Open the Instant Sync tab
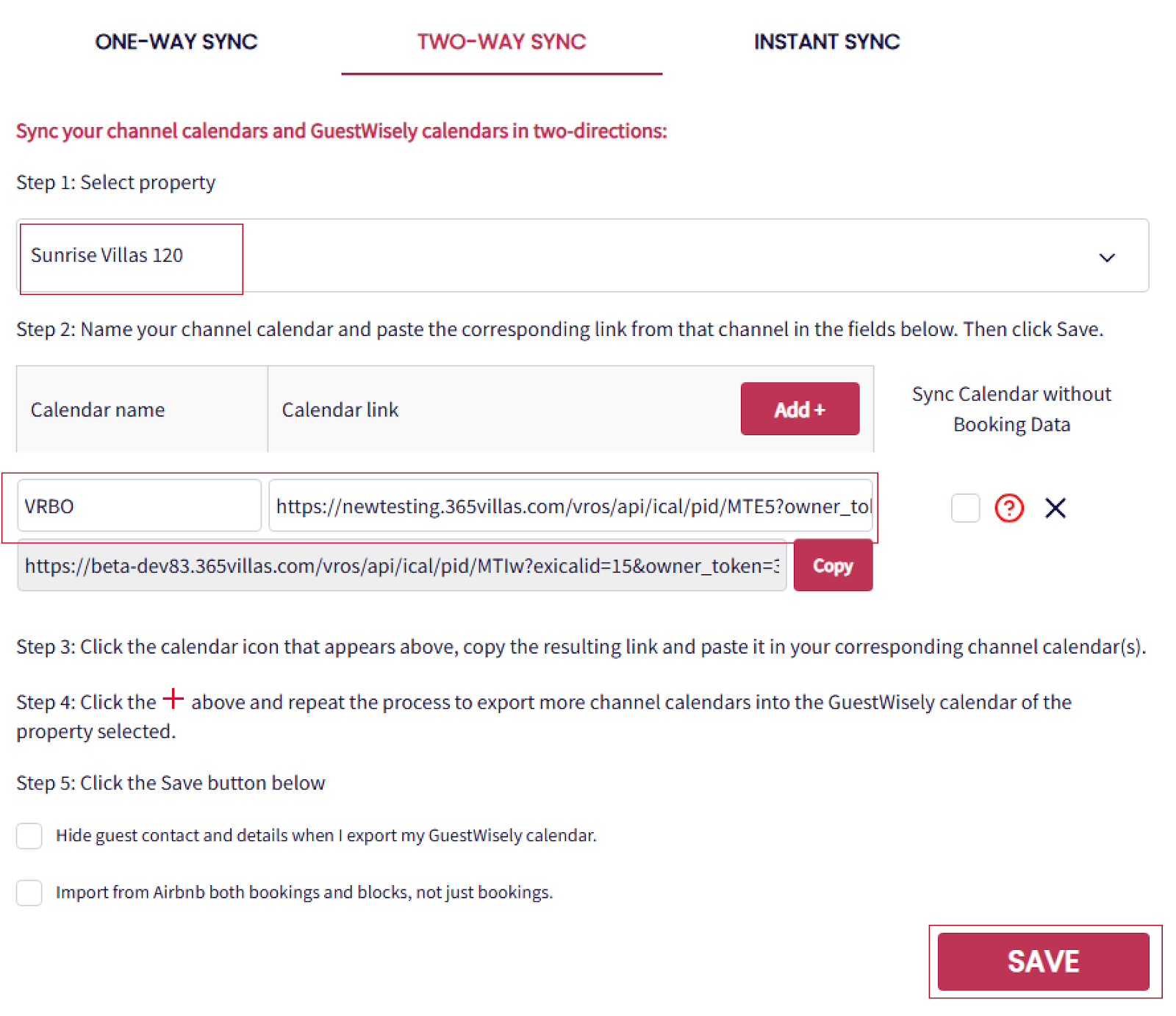1176x1016 pixels. (x=826, y=42)
